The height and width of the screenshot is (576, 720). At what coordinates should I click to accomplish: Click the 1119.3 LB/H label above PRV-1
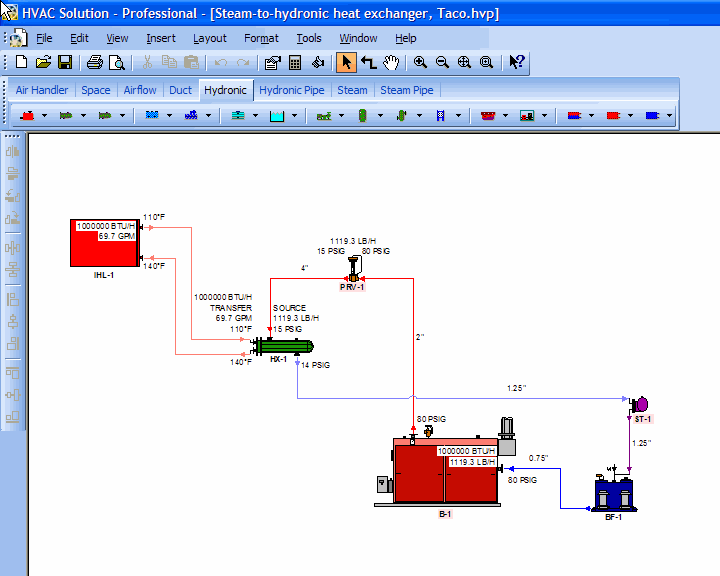[x=353, y=241]
